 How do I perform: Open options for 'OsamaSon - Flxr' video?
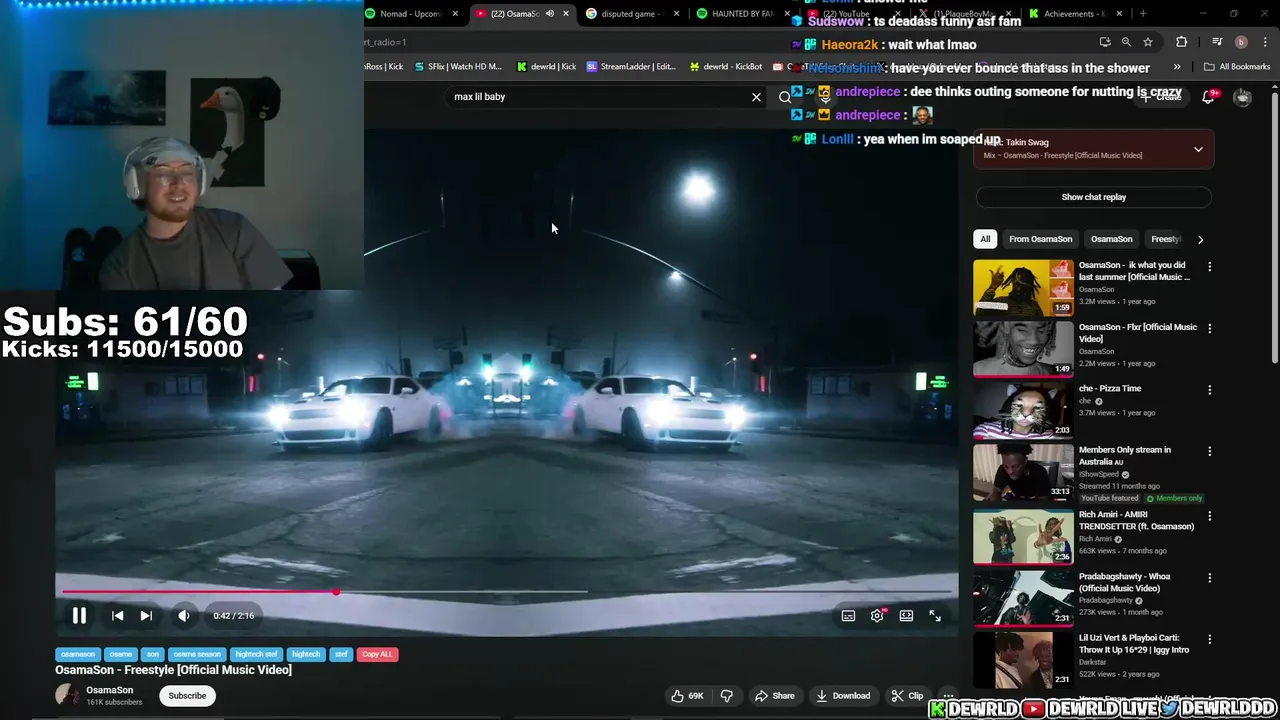coord(1209,328)
